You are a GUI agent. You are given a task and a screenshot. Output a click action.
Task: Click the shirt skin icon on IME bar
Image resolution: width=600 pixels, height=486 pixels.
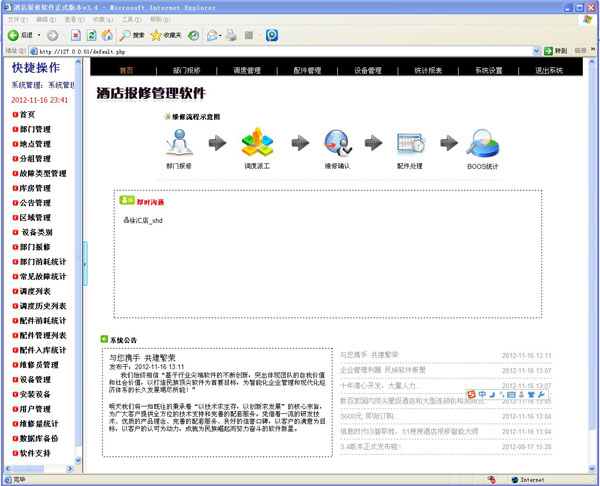(531, 394)
